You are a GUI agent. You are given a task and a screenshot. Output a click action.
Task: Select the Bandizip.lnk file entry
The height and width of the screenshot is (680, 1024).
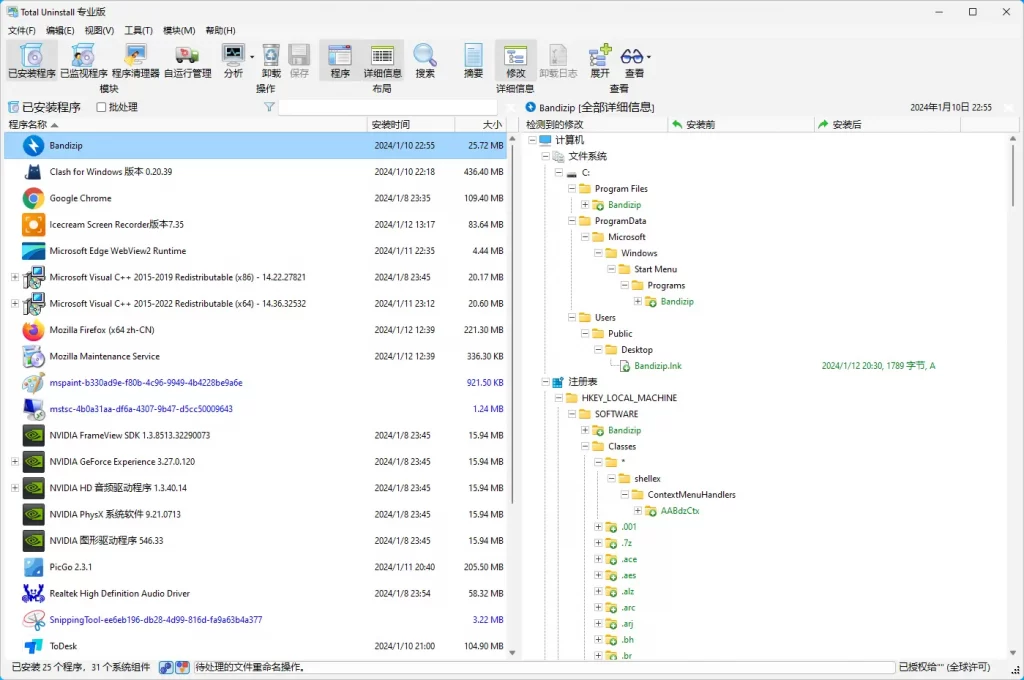coord(658,366)
